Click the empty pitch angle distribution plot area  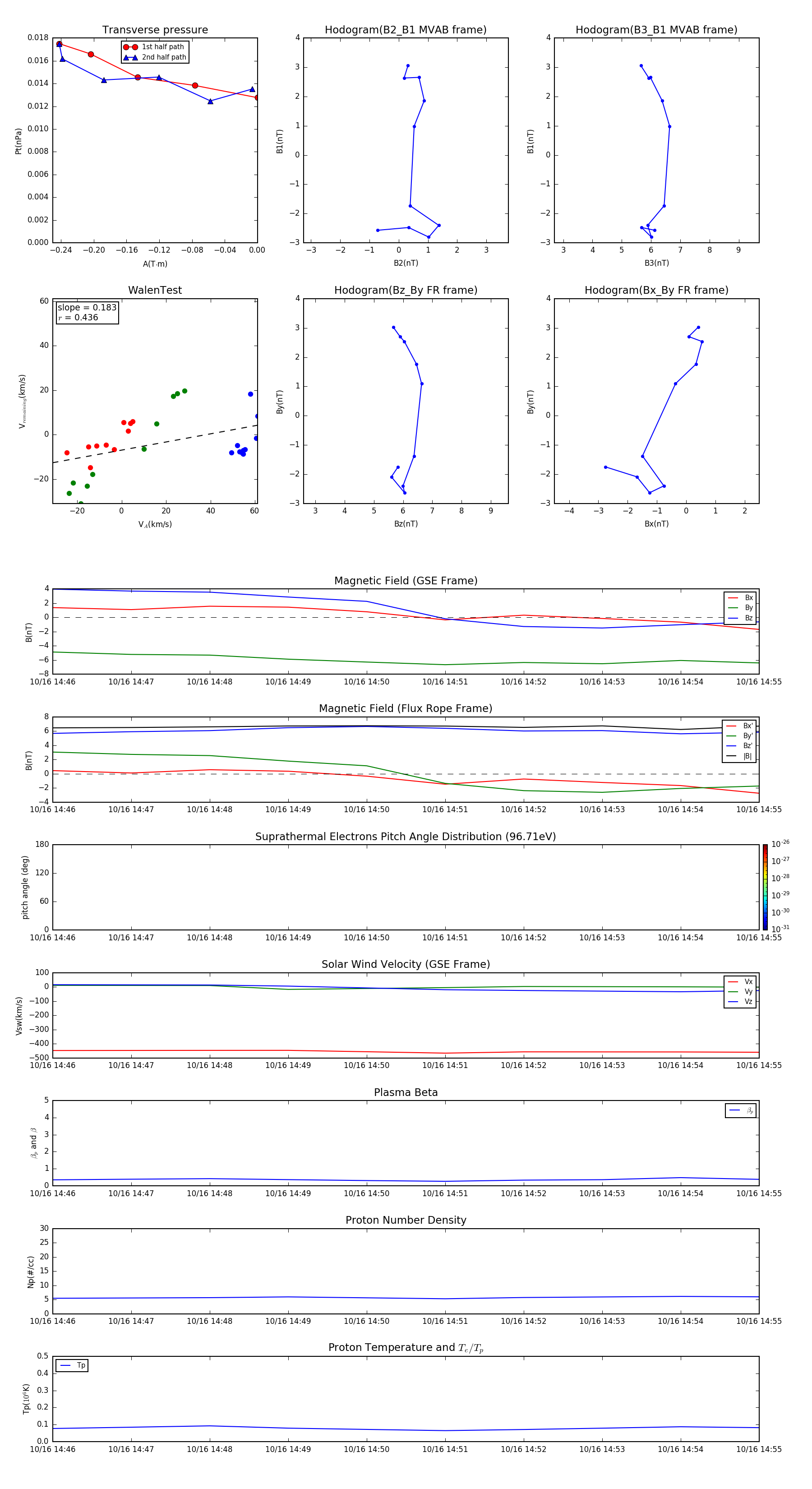coord(406,887)
